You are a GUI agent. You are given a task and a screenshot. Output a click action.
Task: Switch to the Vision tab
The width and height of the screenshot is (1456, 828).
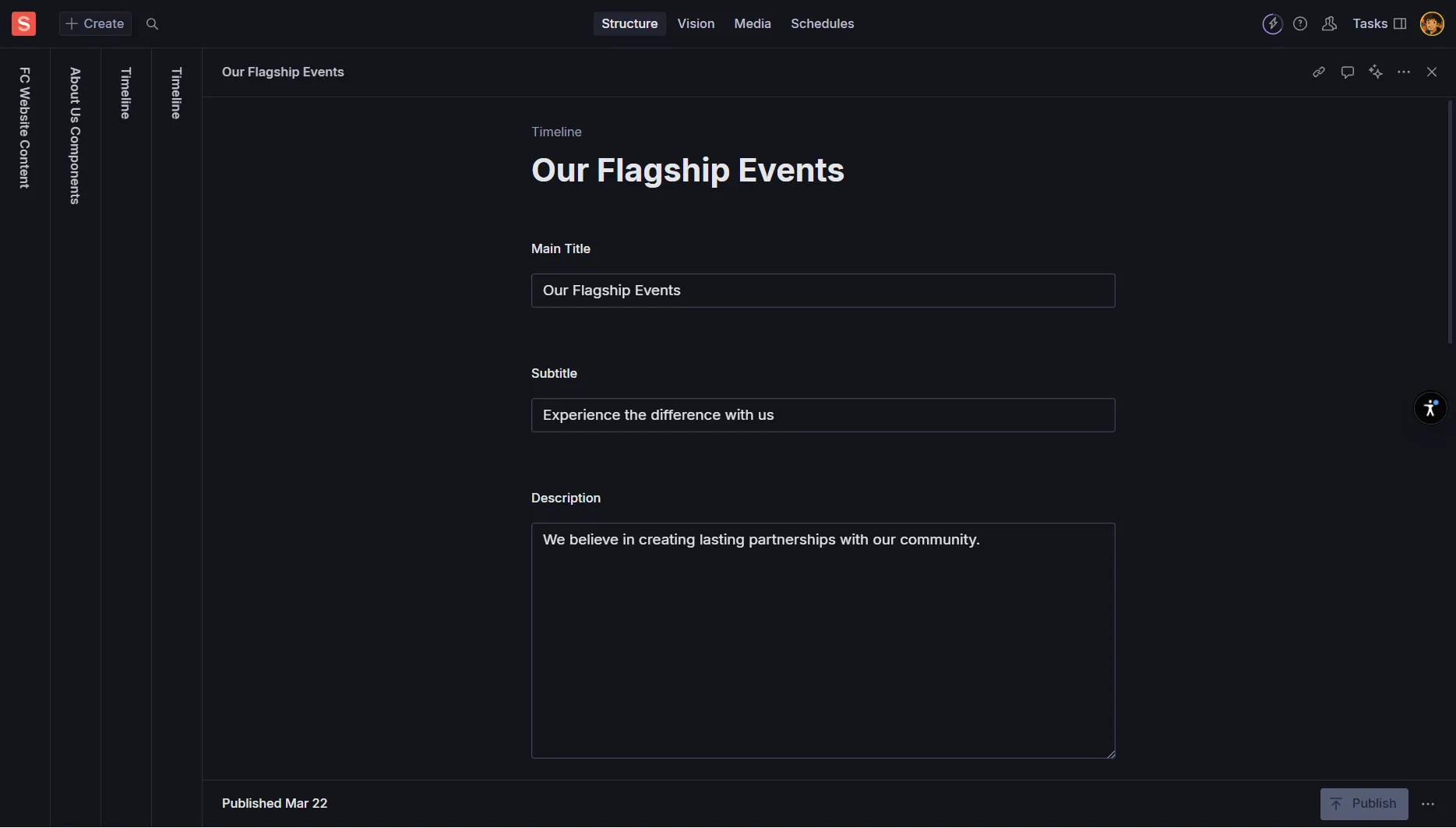tap(696, 24)
